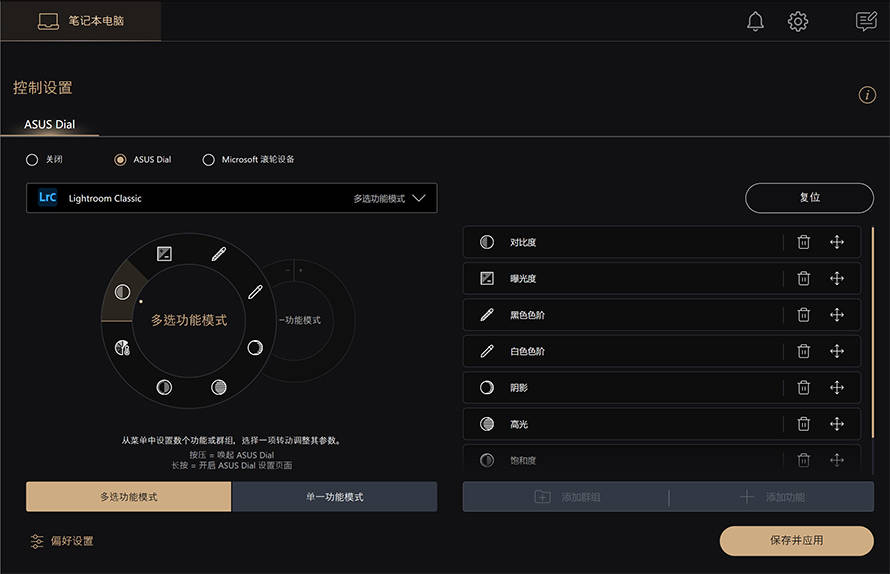The image size is (890, 574).
Task: Select the ASUS Dial radio option
Action: click(121, 159)
